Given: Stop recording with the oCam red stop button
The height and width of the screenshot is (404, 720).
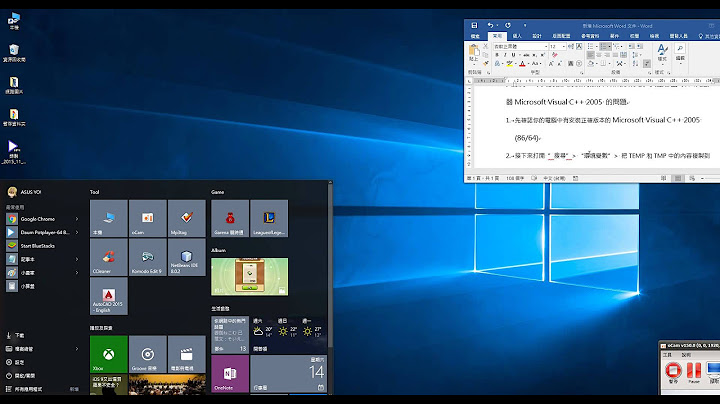Looking at the screenshot, I should [673, 370].
